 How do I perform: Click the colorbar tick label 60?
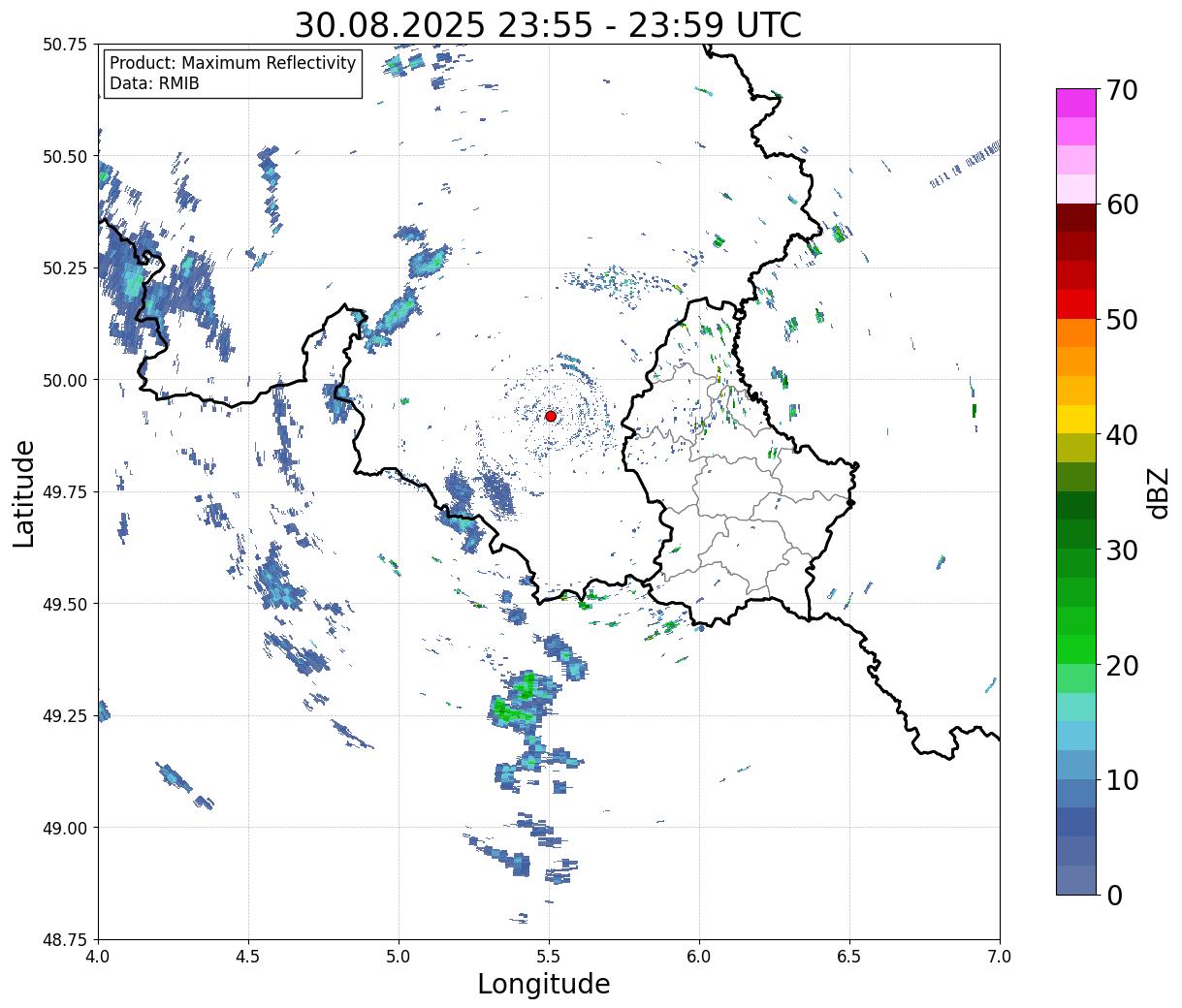(1121, 205)
